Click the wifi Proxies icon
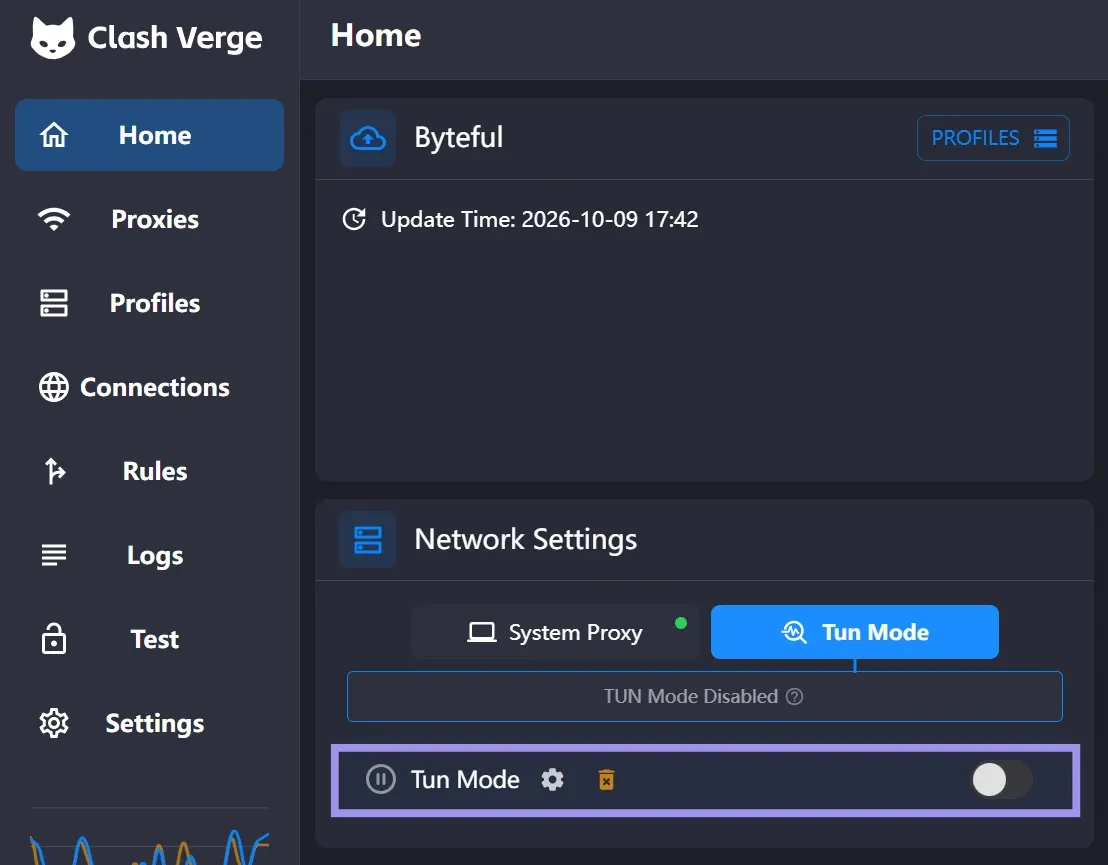Image resolution: width=1108 pixels, height=865 pixels. click(54, 219)
